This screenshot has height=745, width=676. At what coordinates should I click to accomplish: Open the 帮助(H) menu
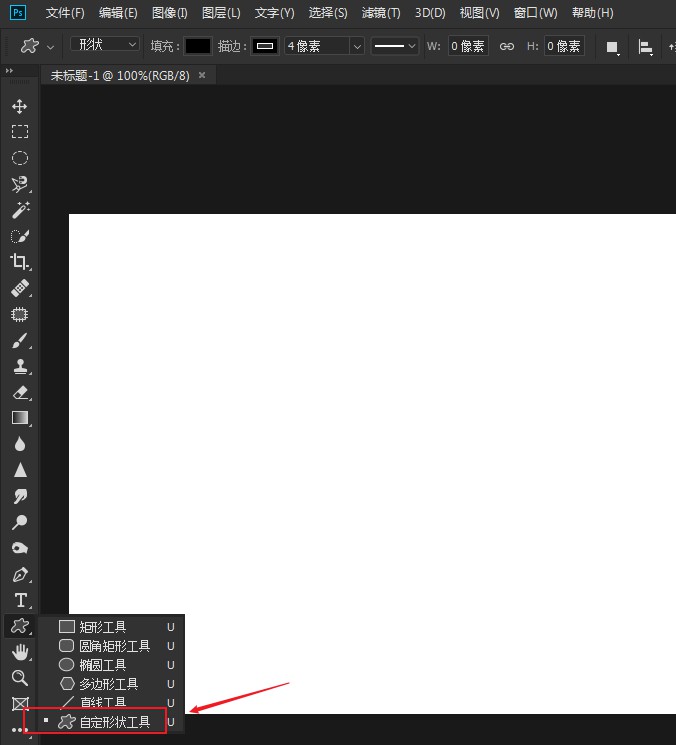(592, 13)
